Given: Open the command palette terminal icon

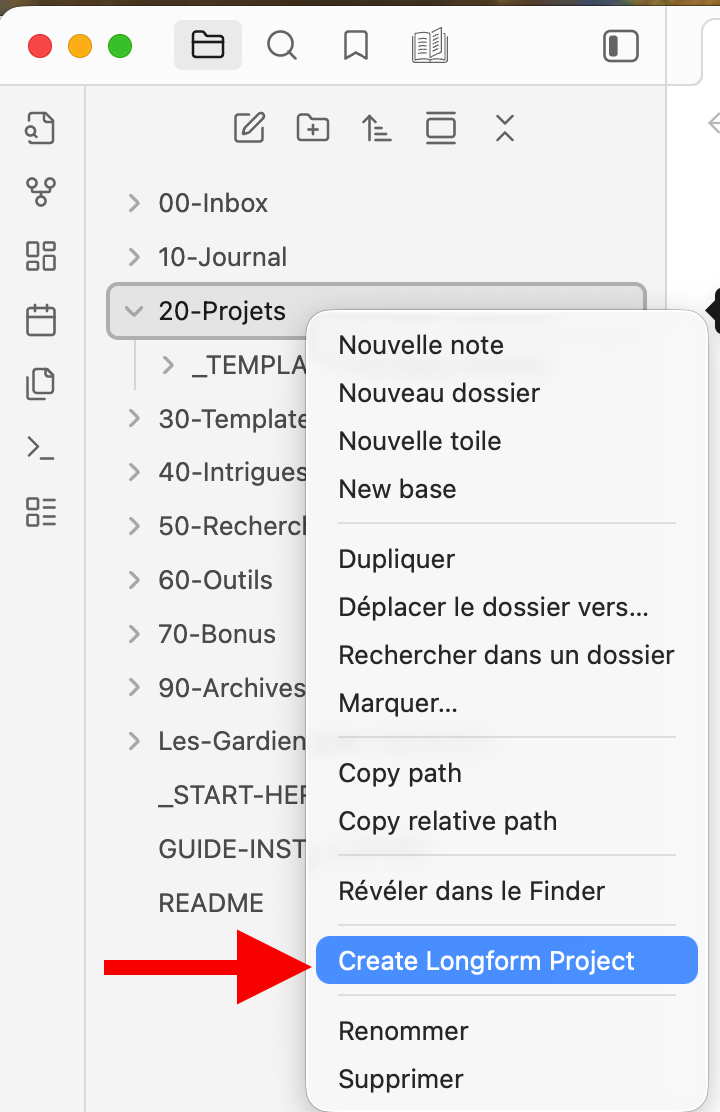Looking at the screenshot, I should (x=41, y=448).
